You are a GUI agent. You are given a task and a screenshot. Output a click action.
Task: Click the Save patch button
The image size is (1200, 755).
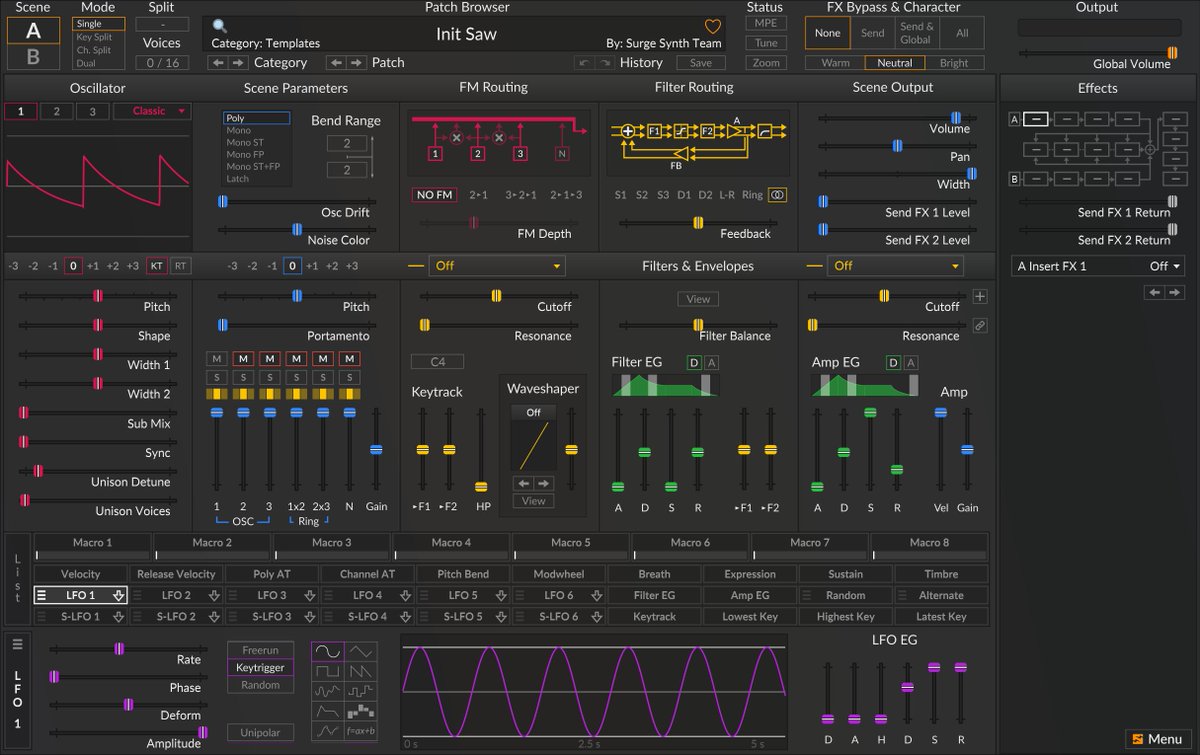(701, 63)
